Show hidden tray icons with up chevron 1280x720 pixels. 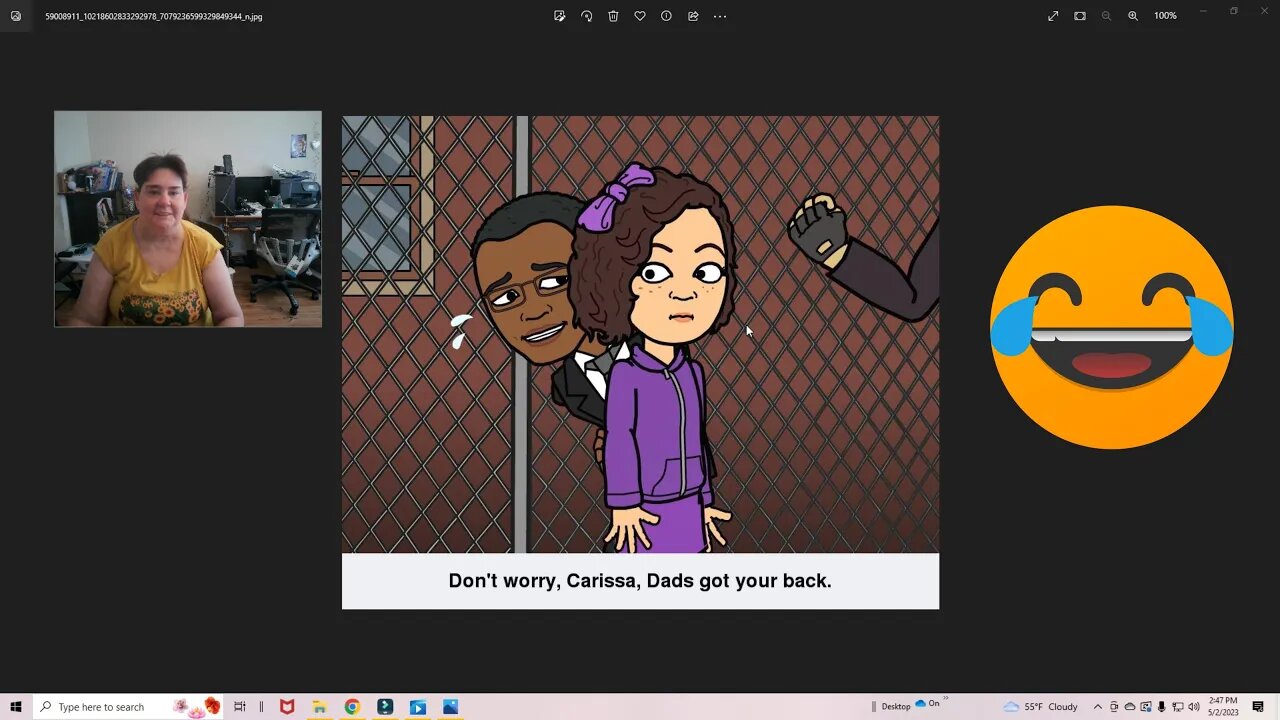[1097, 707]
